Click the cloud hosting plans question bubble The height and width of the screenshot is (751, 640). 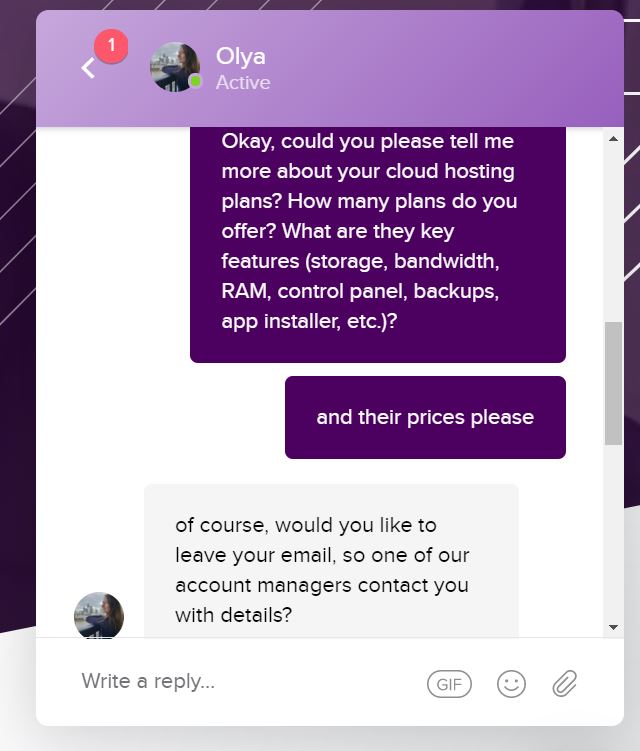(378, 244)
